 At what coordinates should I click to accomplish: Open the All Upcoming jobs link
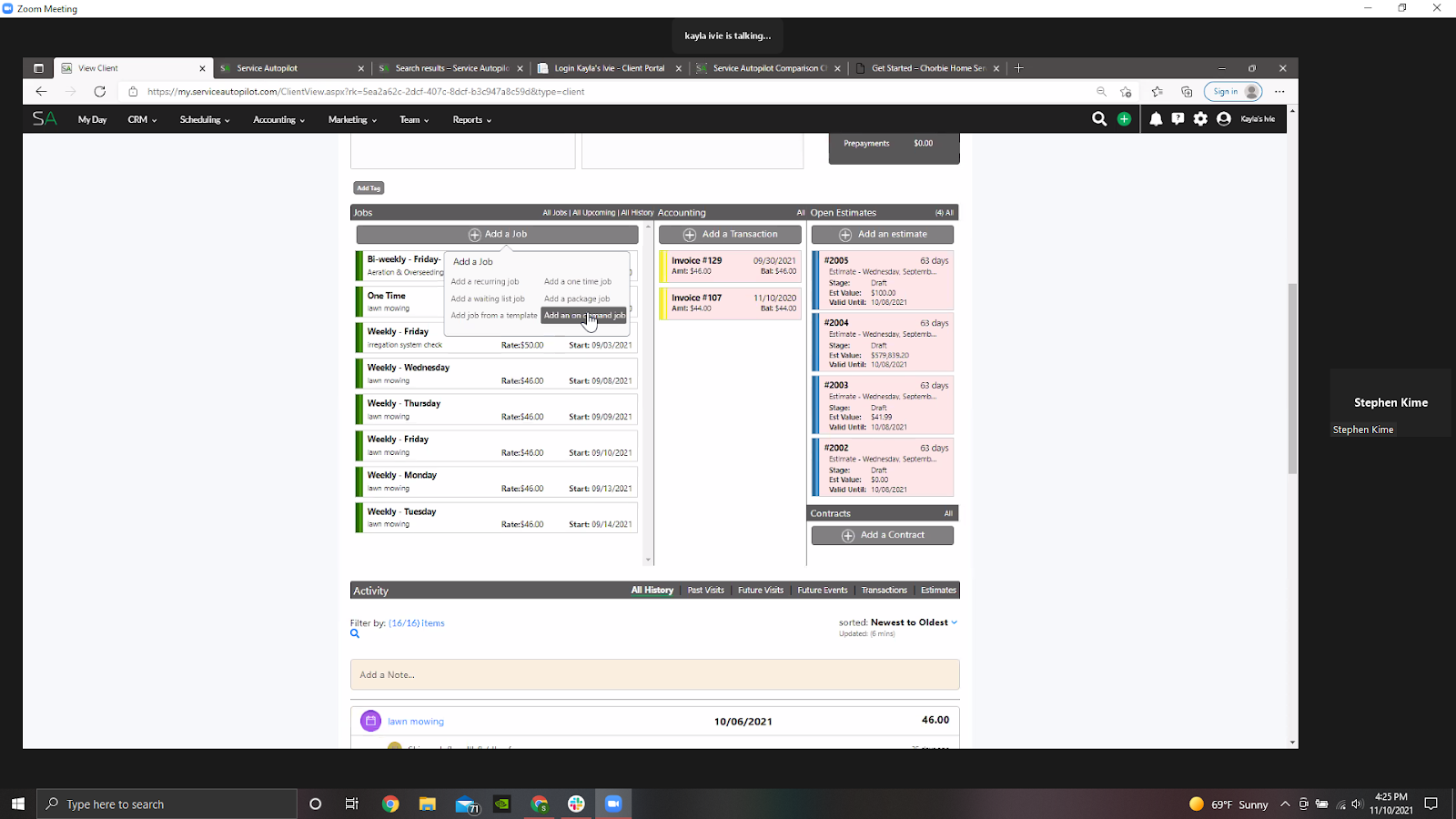pyautogui.click(x=593, y=213)
